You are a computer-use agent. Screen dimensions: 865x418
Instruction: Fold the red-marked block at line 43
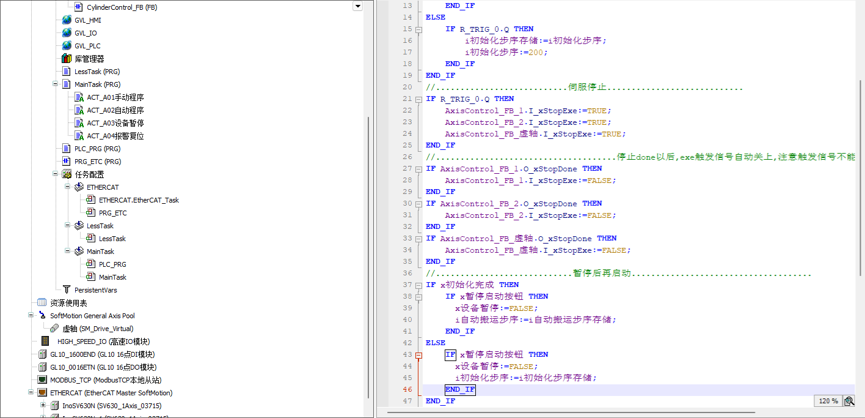[418, 355]
